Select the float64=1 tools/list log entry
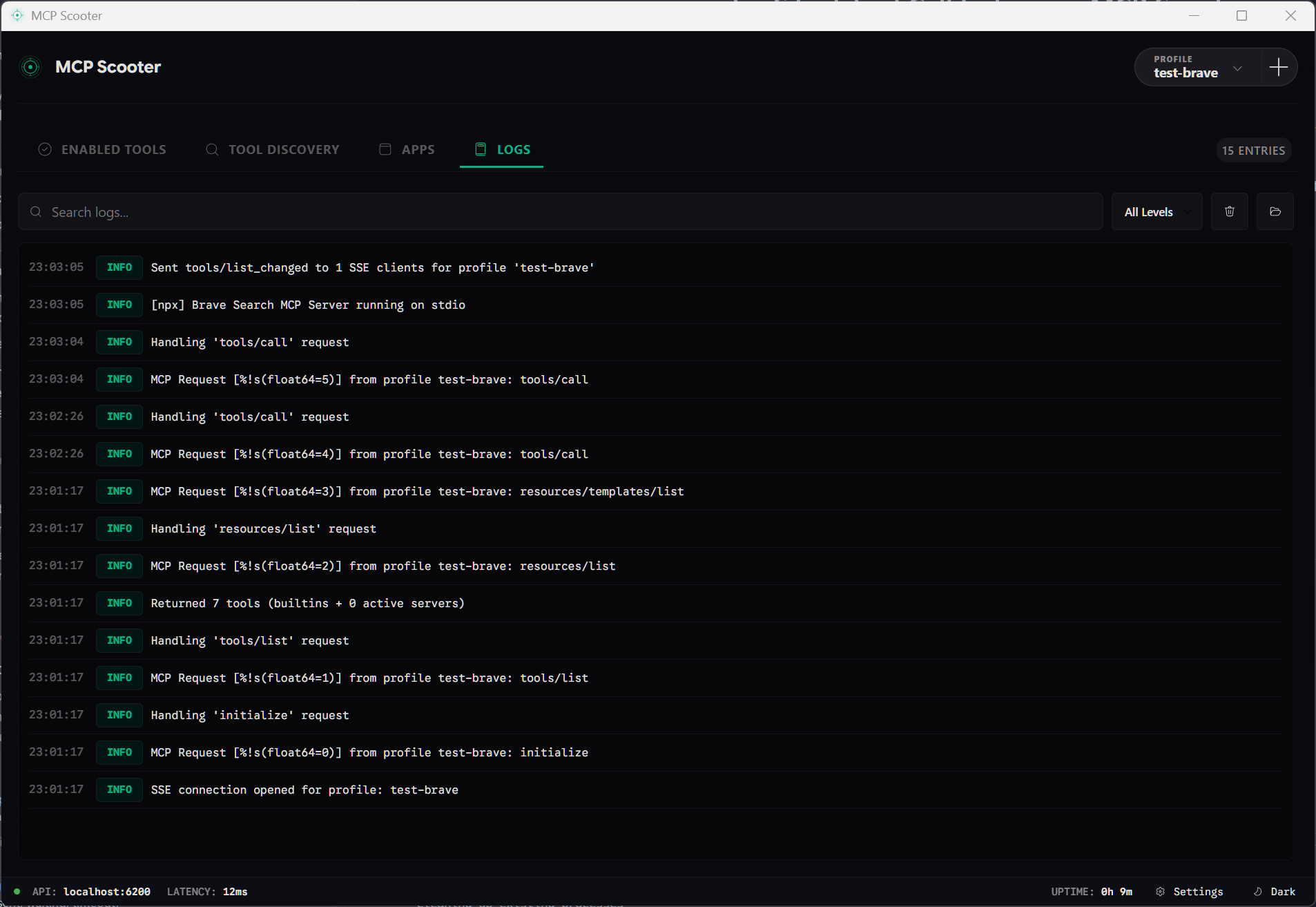This screenshot has width=1316, height=907. [655, 678]
